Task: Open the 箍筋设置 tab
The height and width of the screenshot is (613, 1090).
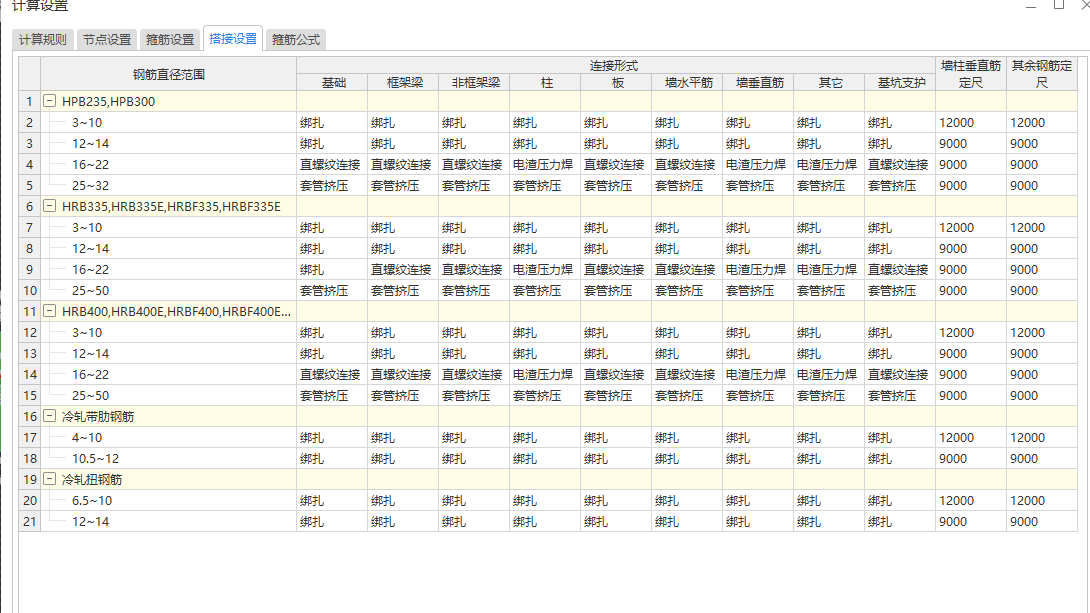Action: [170, 40]
